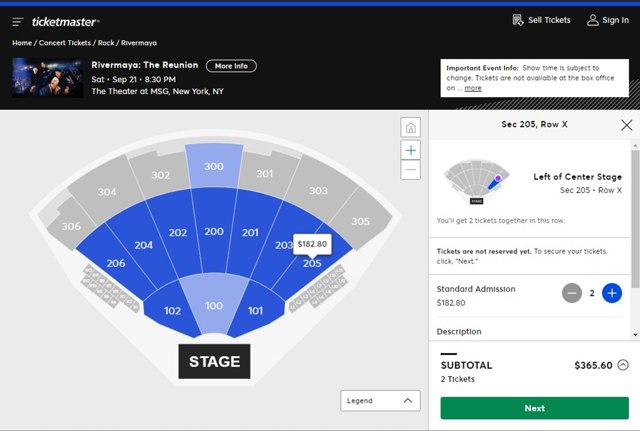Click the Sell Tickets icon
Image resolution: width=640 pixels, height=431 pixels.
click(x=518, y=20)
